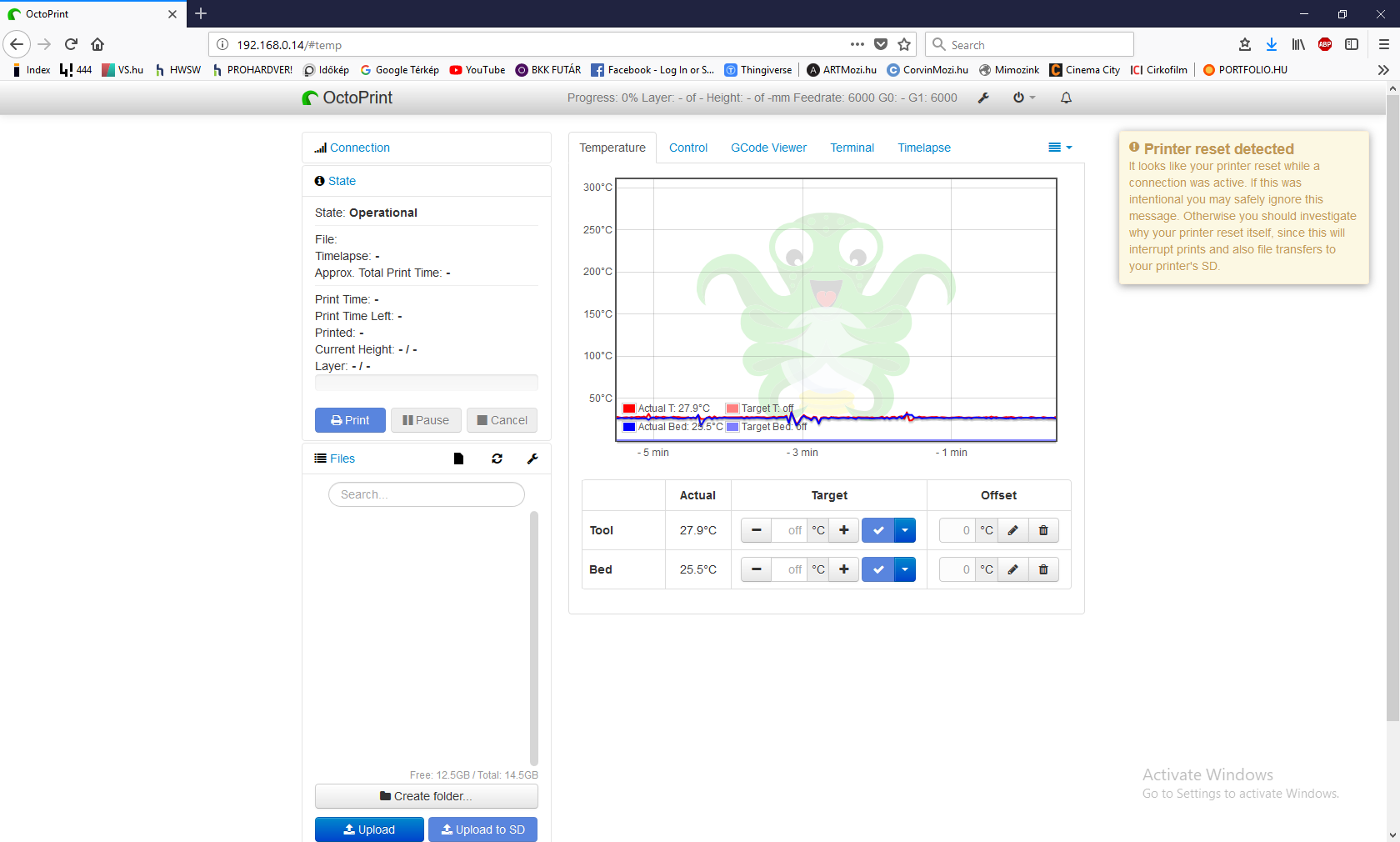Toggle Actual T red legend swatch
This screenshot has width=1400, height=842.
[630, 408]
